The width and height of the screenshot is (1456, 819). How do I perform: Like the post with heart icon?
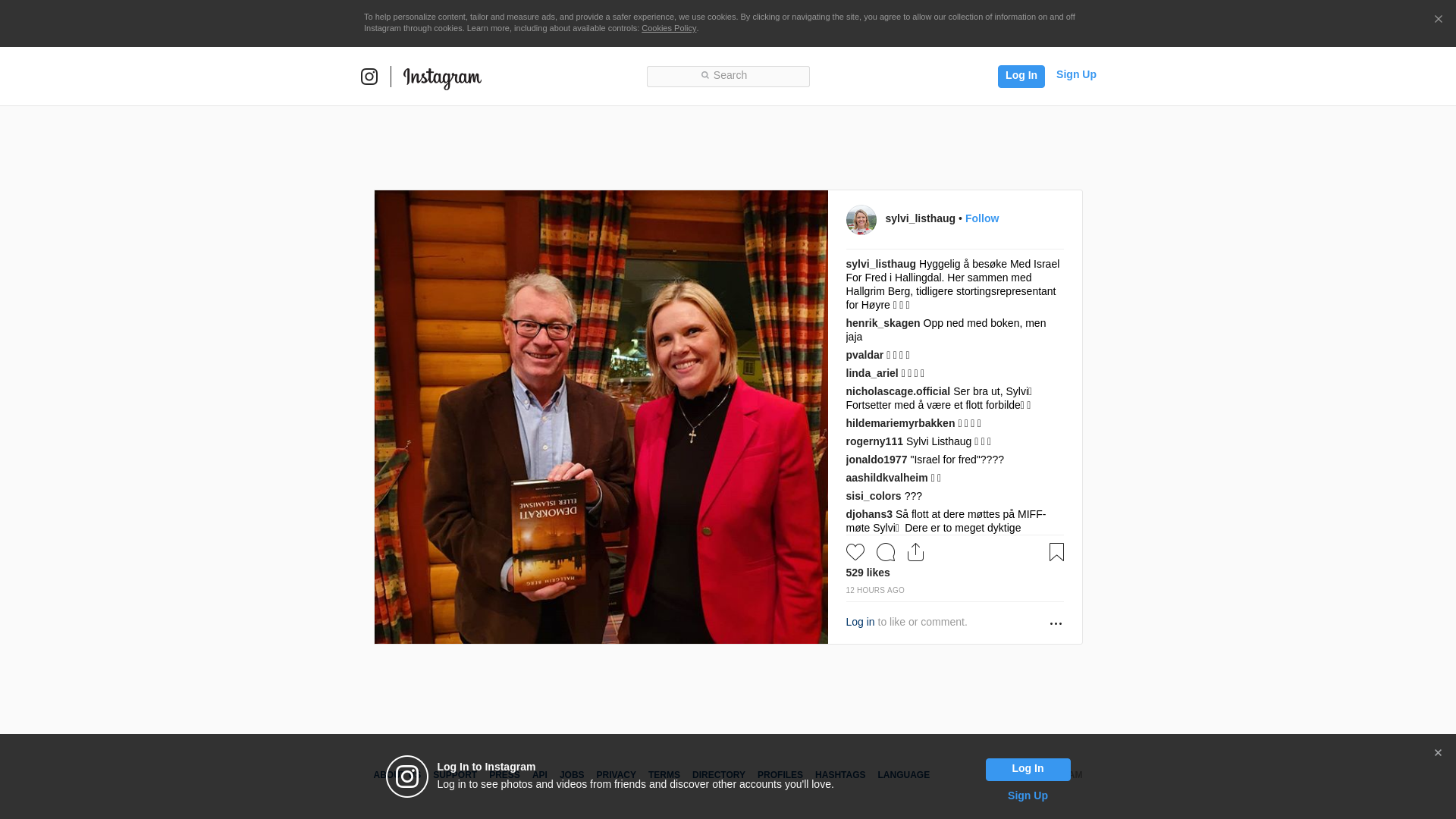pos(855,552)
